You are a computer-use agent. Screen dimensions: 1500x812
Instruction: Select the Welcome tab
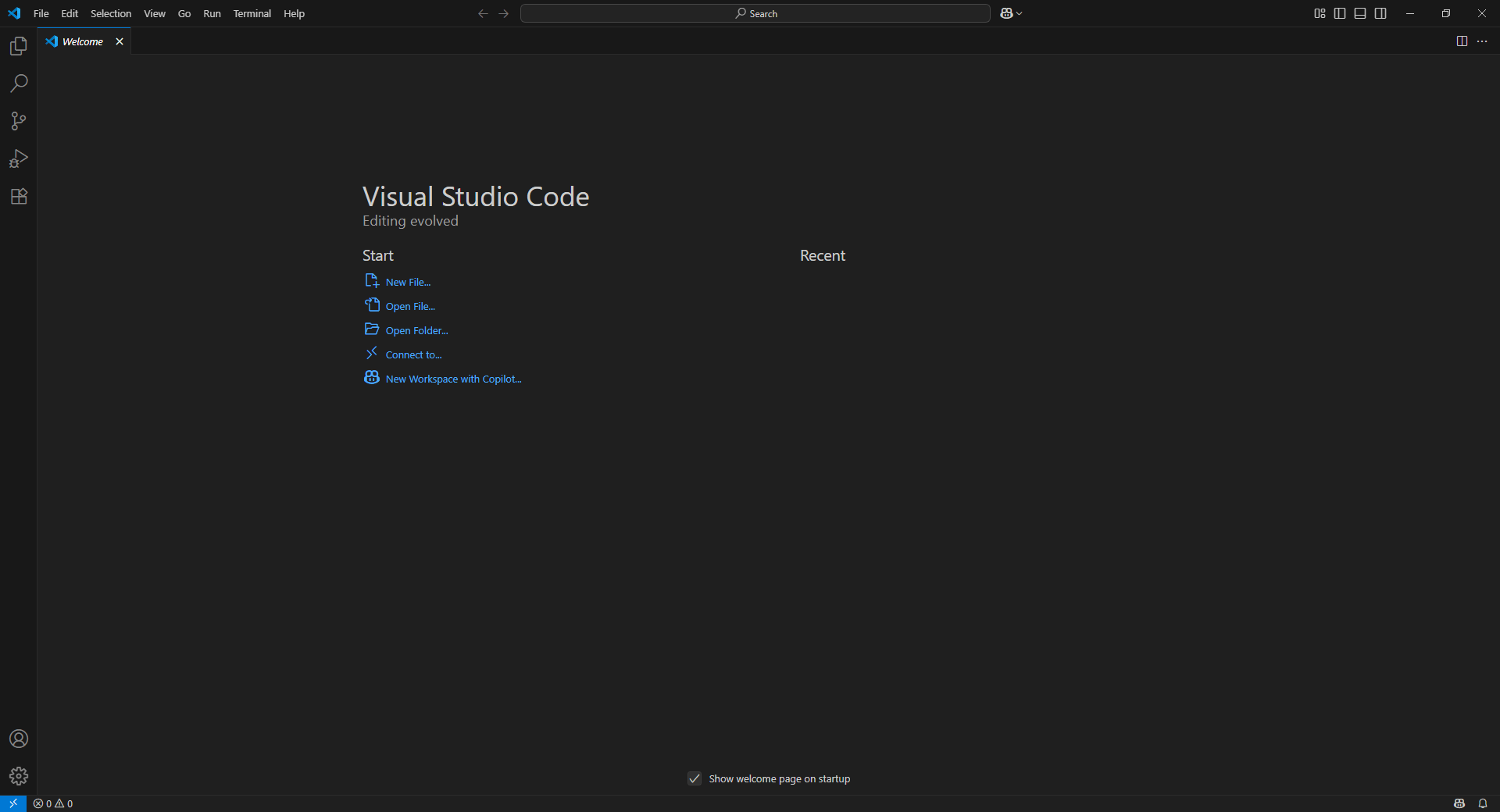tap(83, 41)
